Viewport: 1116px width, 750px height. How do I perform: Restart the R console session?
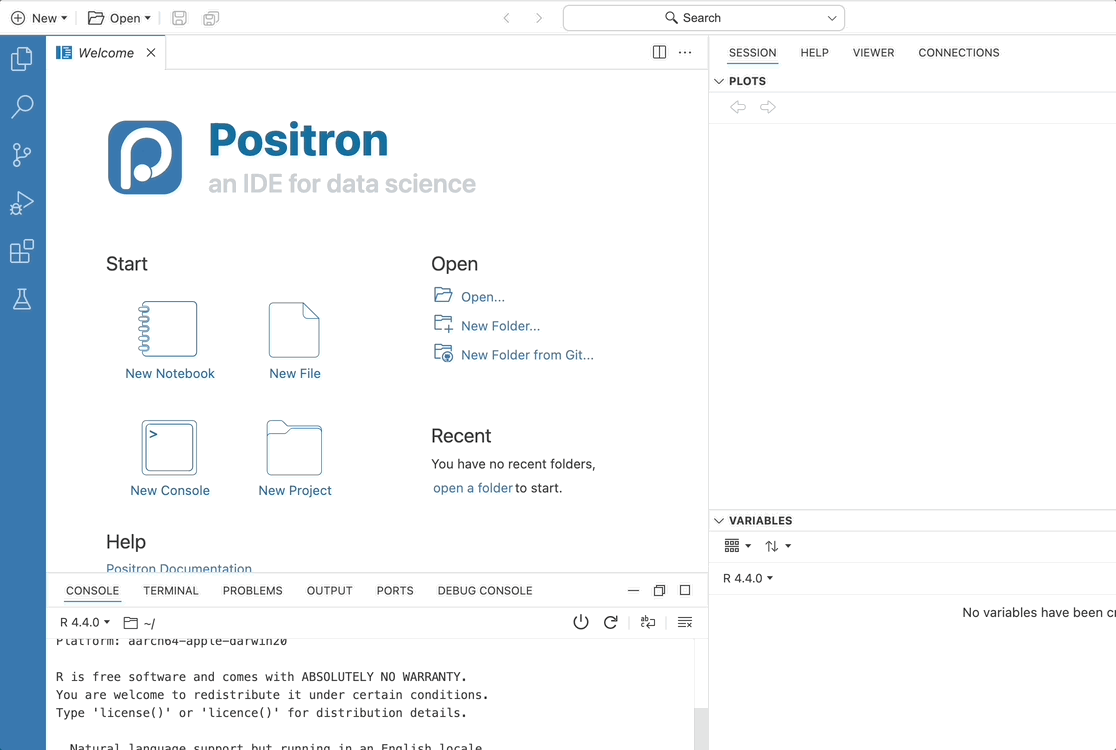click(x=611, y=622)
